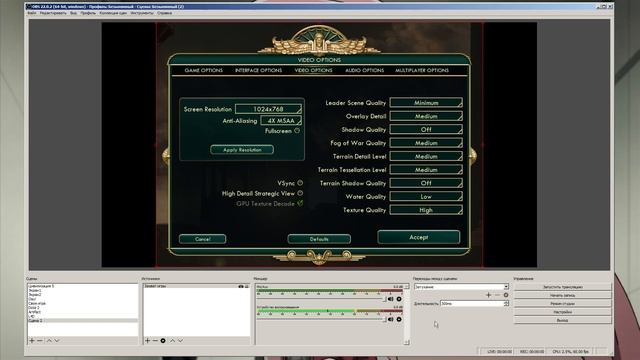Open the Terrain Detail Level dropdown
Viewport: 640px width, 360px height.
point(426,156)
